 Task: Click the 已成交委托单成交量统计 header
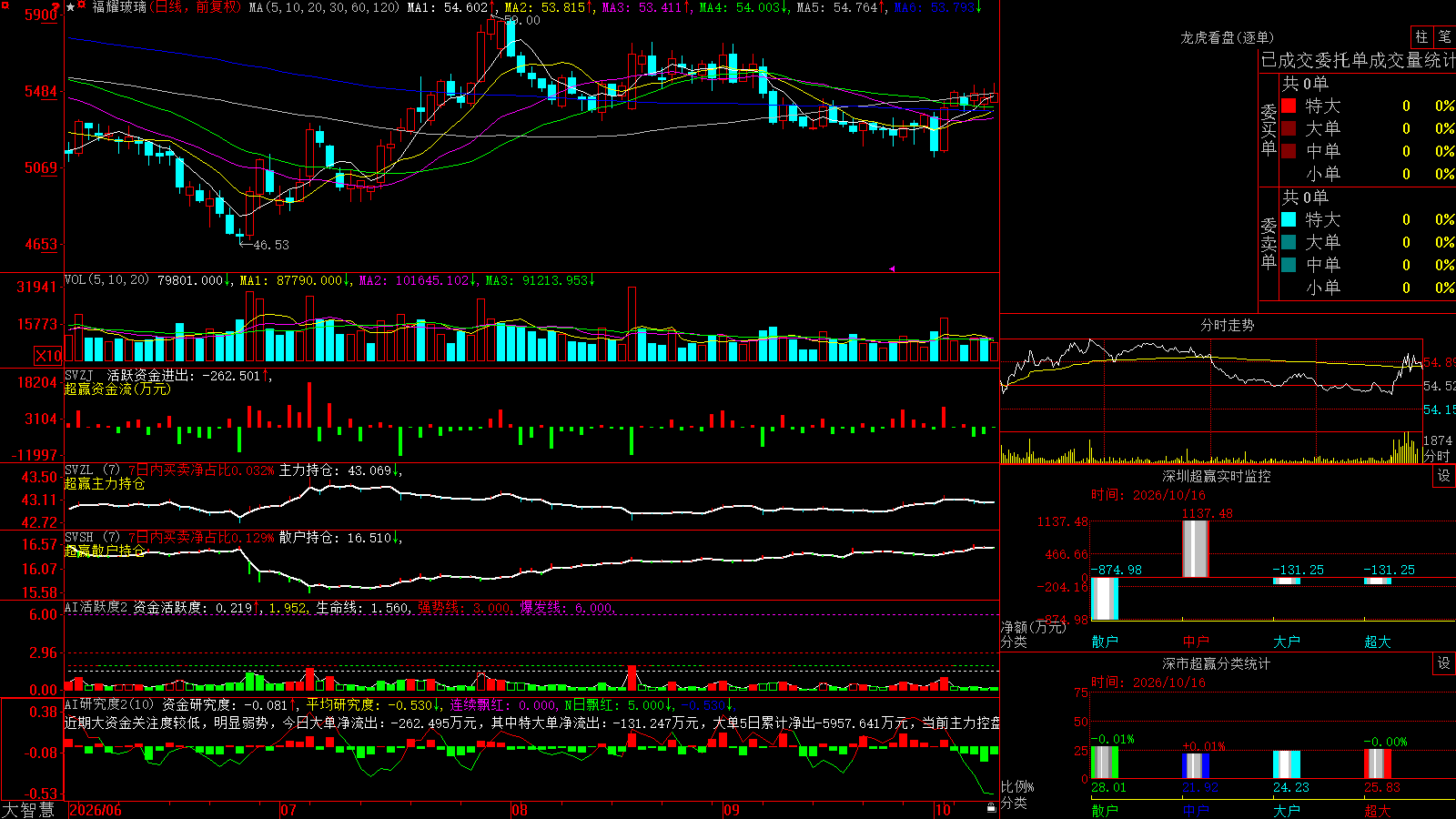tap(1358, 60)
